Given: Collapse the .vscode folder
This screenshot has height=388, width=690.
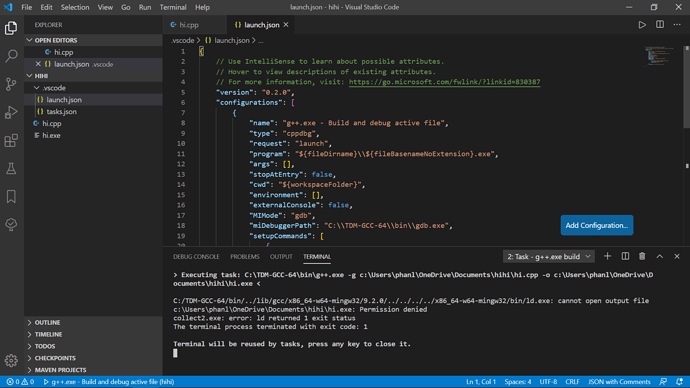Looking at the screenshot, I should [93, 88].
